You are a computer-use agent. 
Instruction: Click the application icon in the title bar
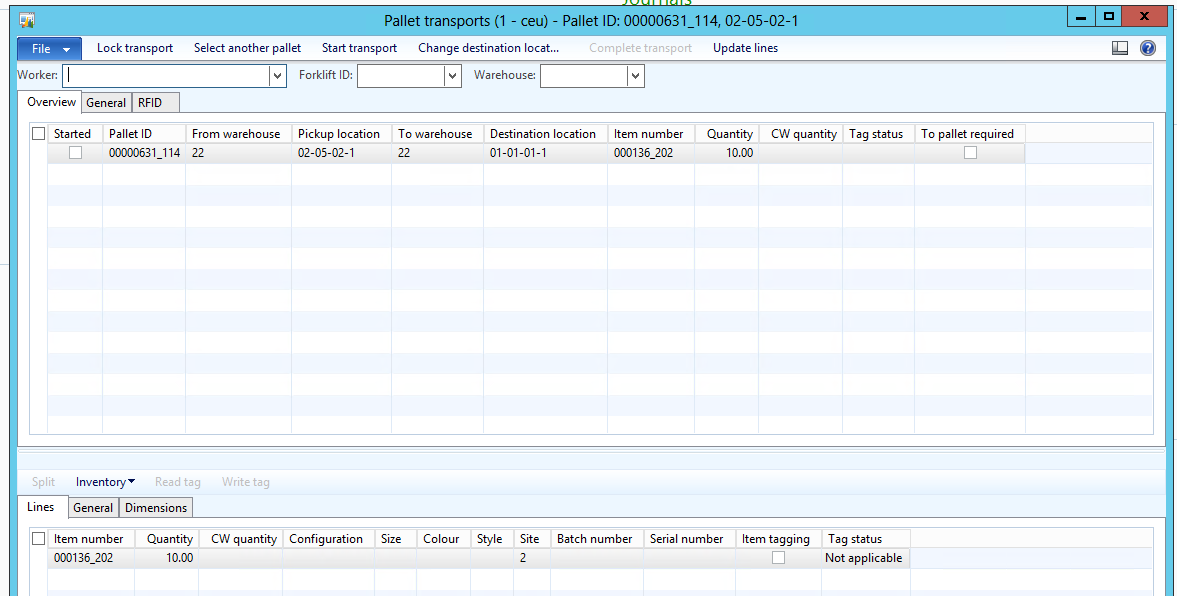pos(28,19)
